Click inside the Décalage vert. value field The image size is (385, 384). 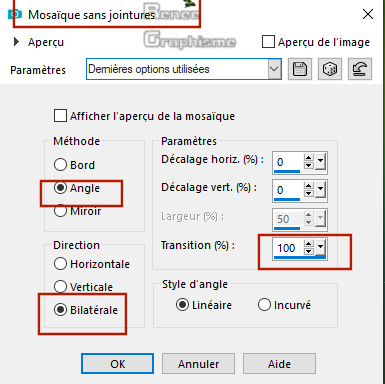288,190
